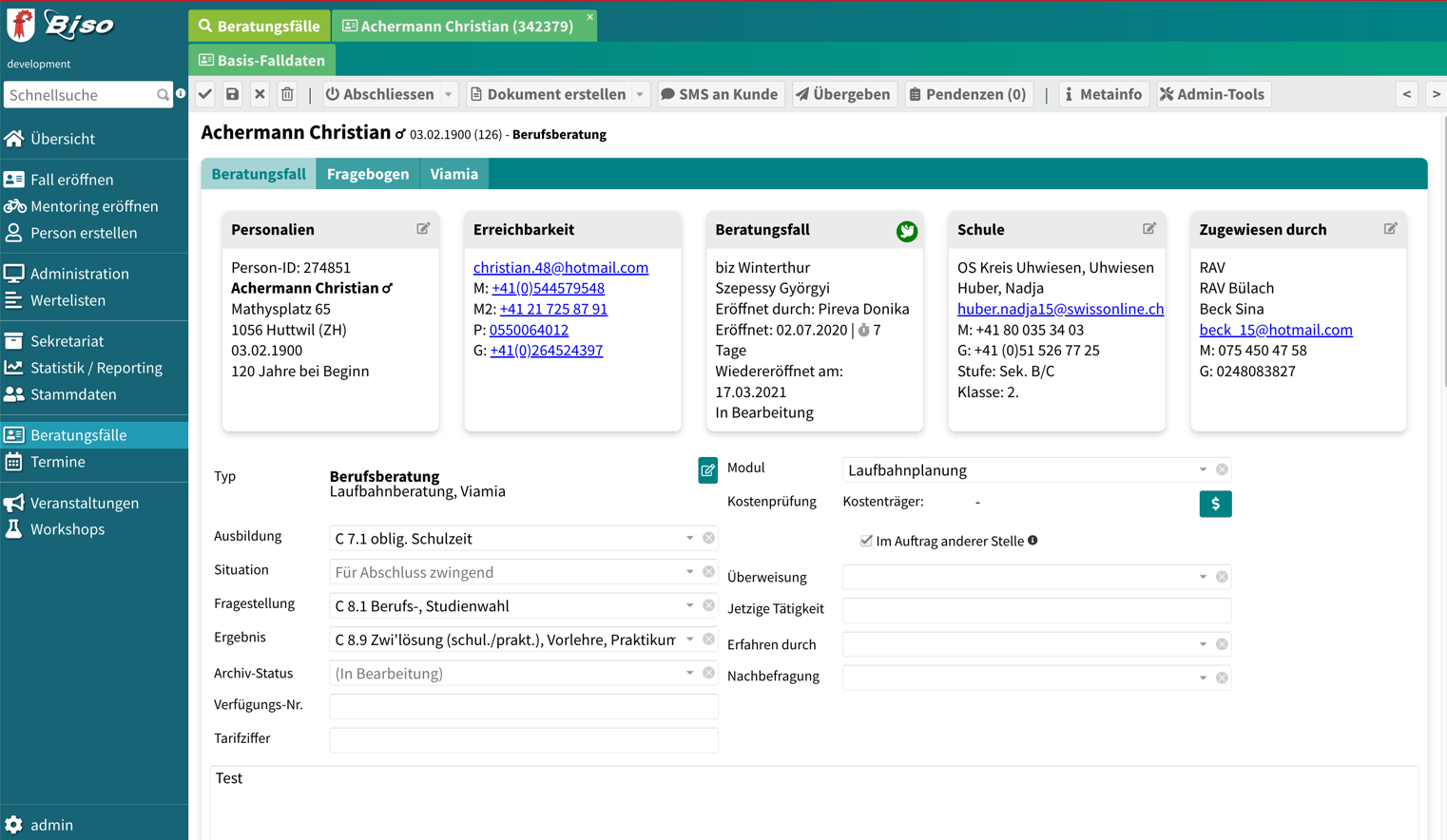Open the Ausbildung dropdown
Viewport: 1447px width, 840px height.
(689, 538)
